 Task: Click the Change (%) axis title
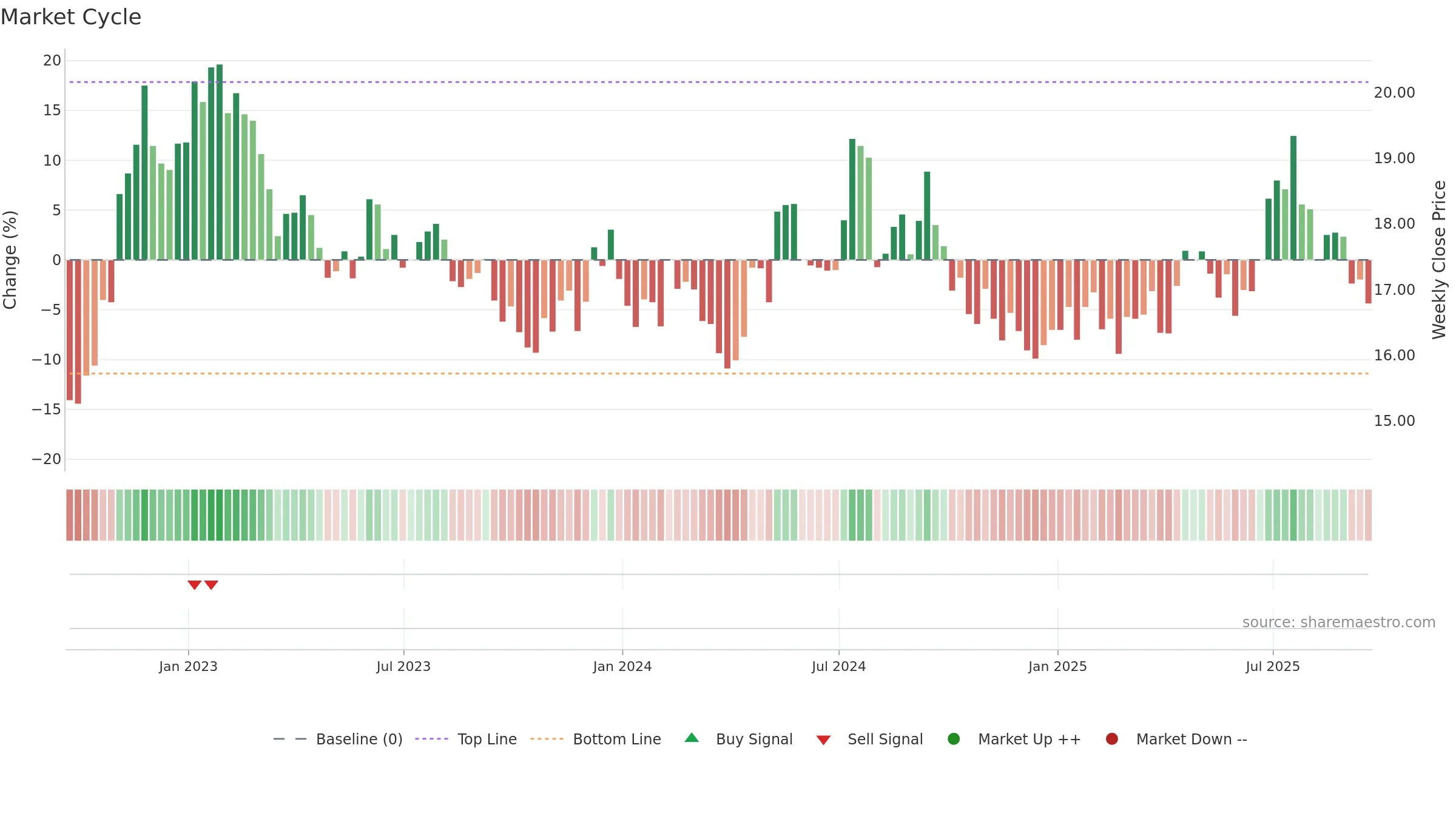tap(10, 260)
